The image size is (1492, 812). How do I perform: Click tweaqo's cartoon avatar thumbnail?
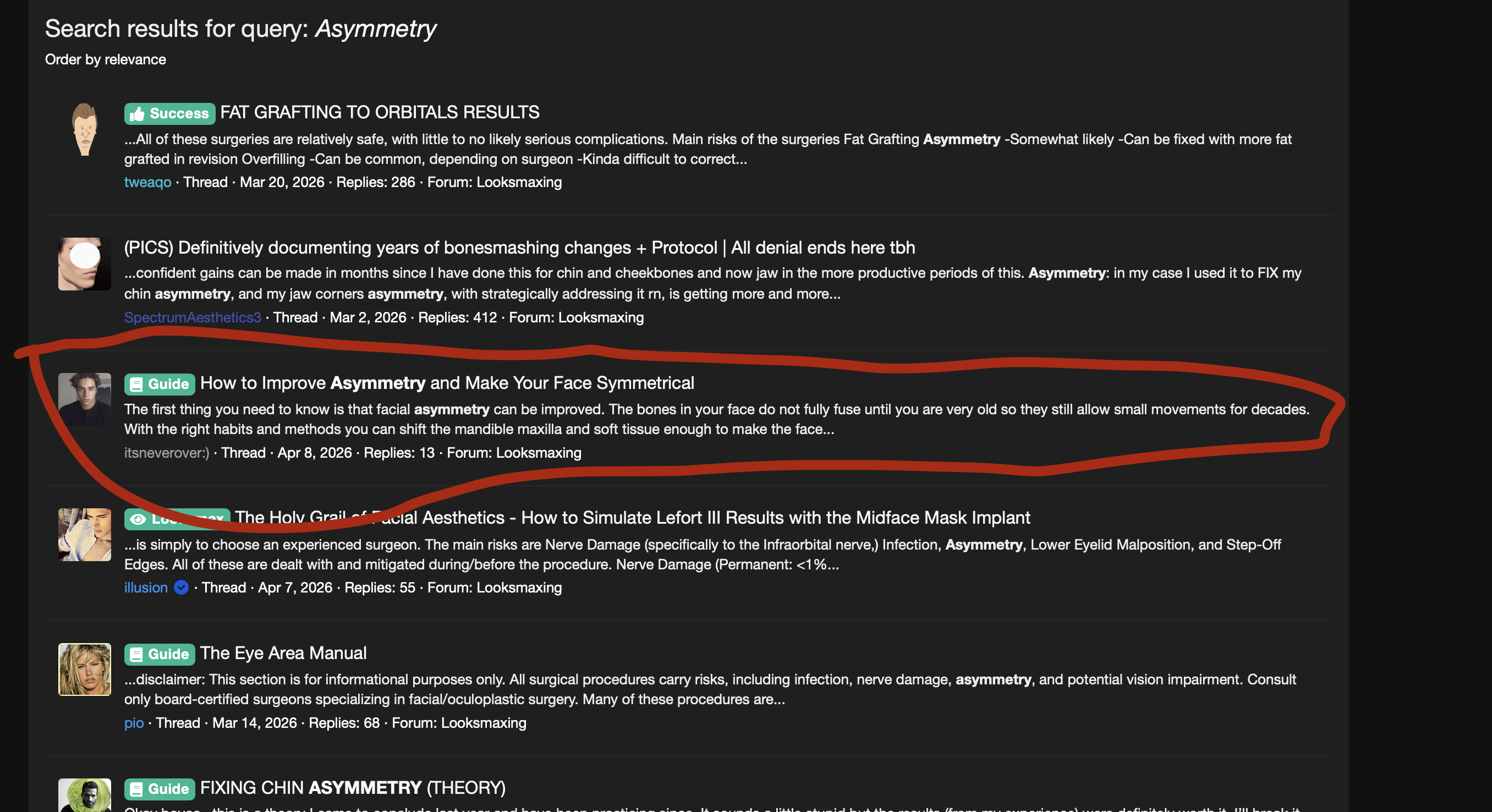tap(85, 129)
